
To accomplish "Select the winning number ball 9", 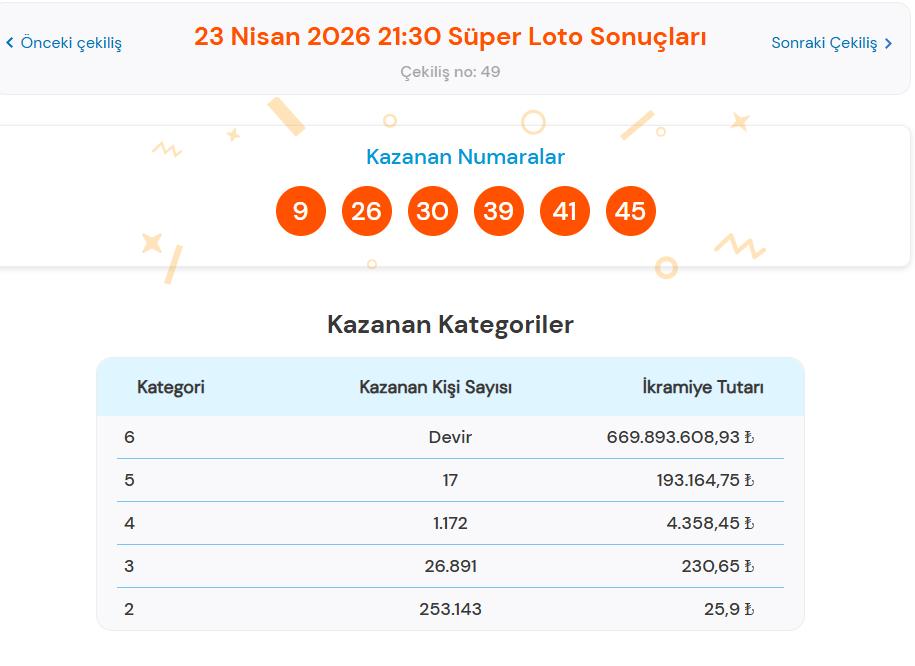I will click(x=300, y=211).
